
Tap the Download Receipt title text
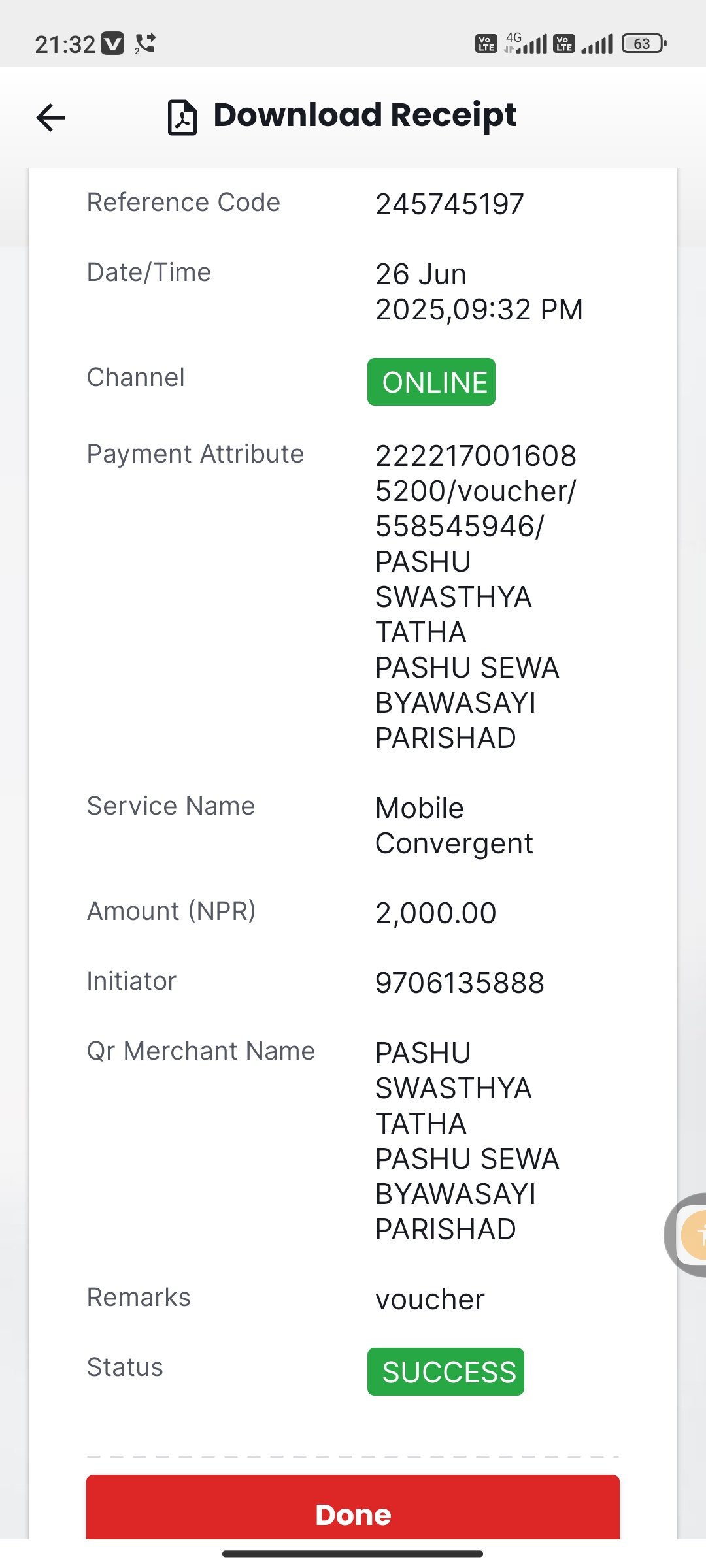(365, 115)
